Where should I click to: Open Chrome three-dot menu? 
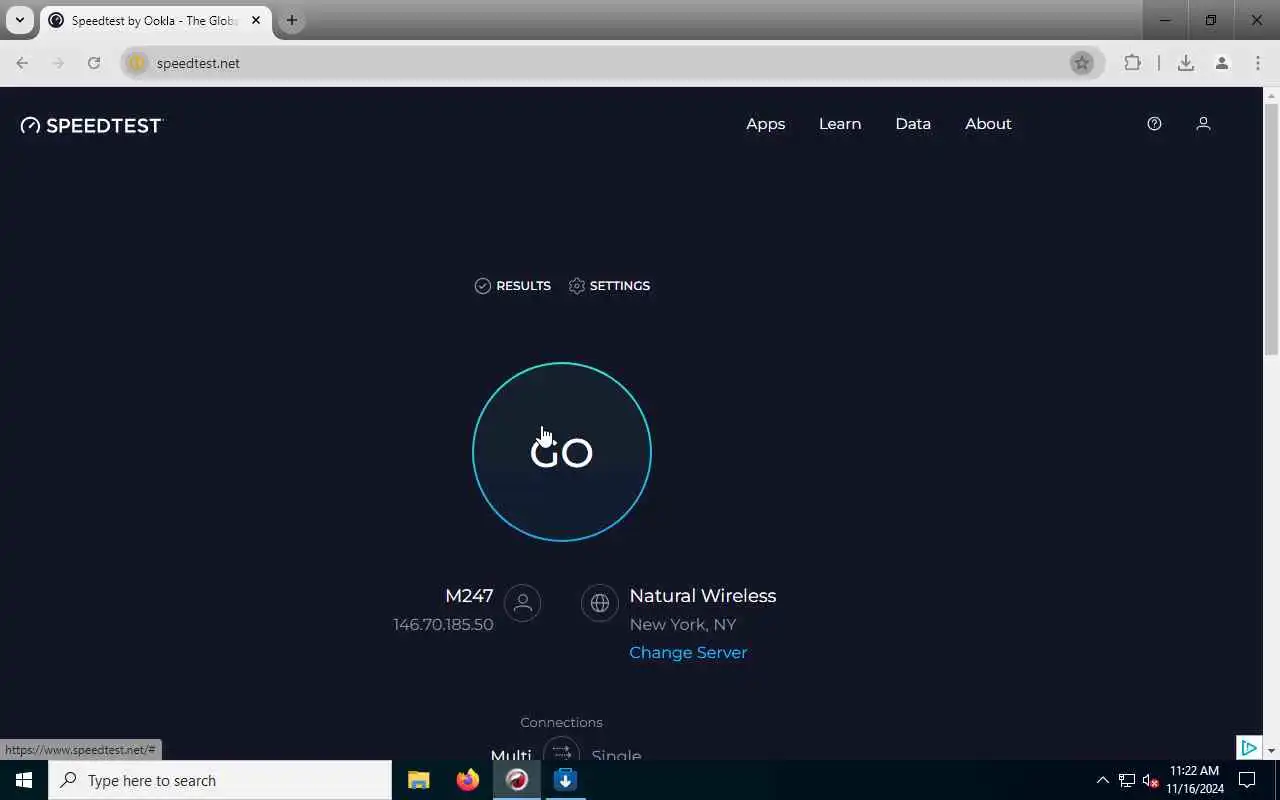(x=1258, y=63)
